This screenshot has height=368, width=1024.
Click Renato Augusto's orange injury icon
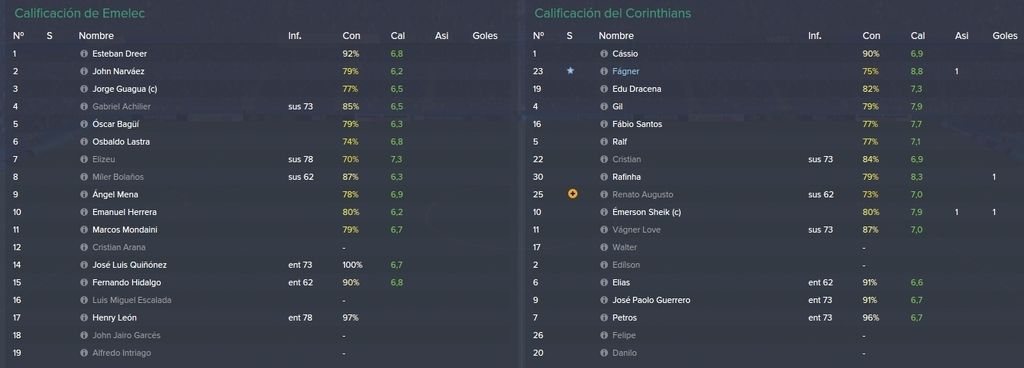573,194
